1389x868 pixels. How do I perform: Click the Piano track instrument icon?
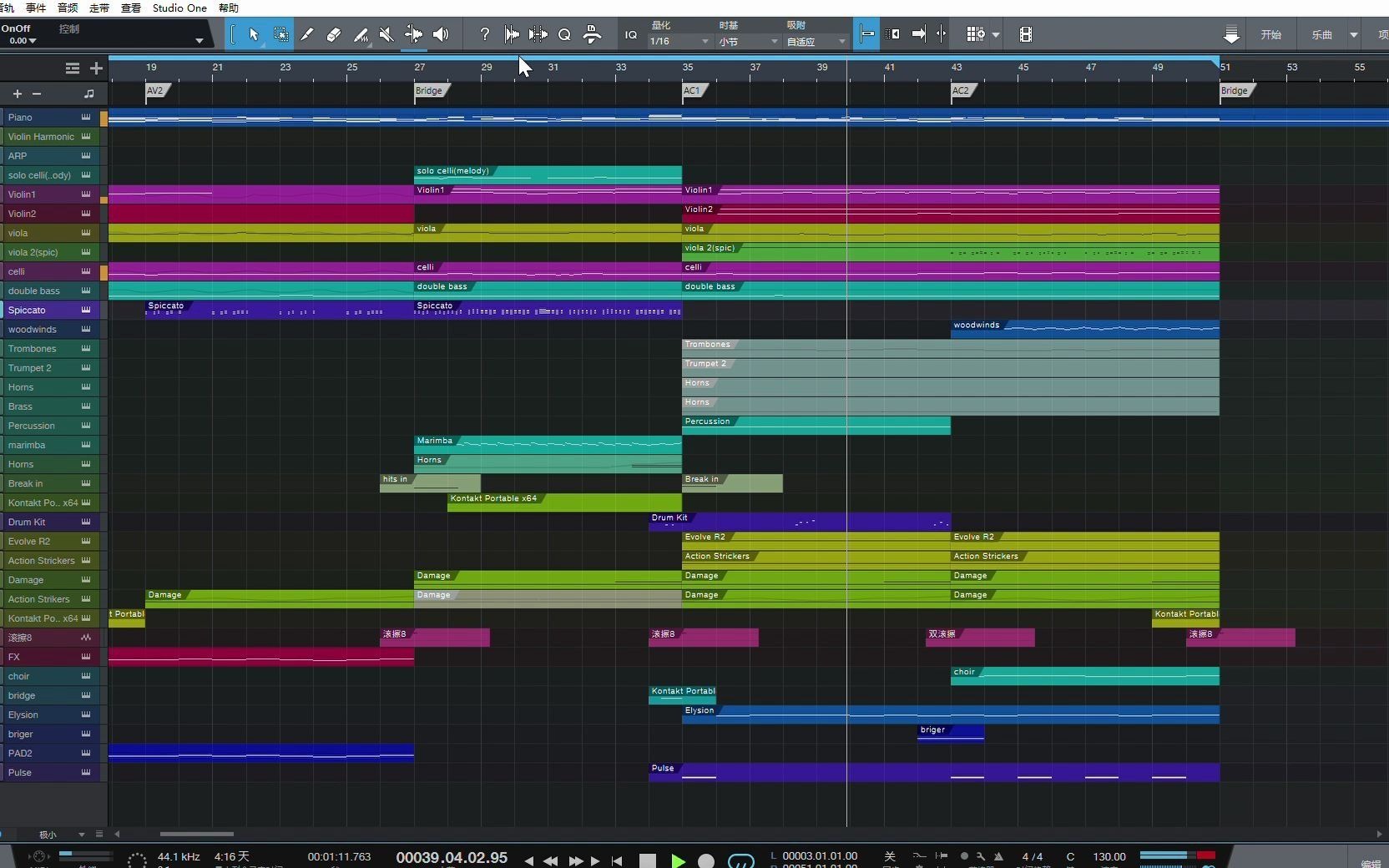pyautogui.click(x=86, y=117)
